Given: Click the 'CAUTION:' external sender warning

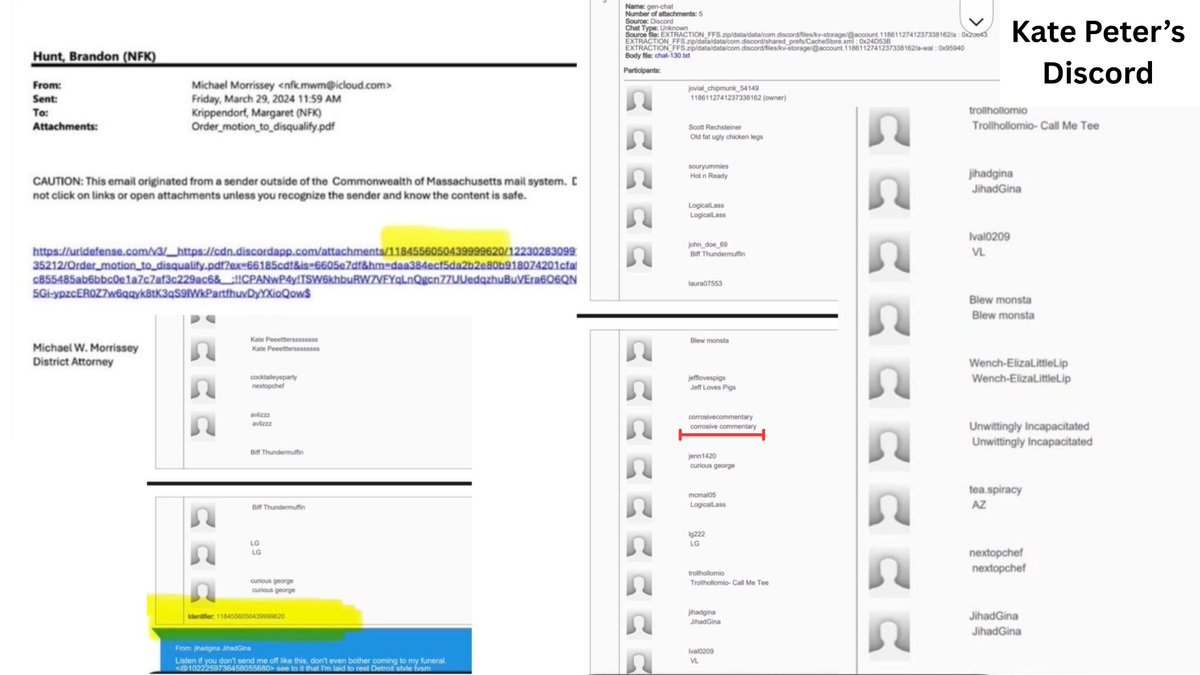Looking at the screenshot, I should 305,188.
